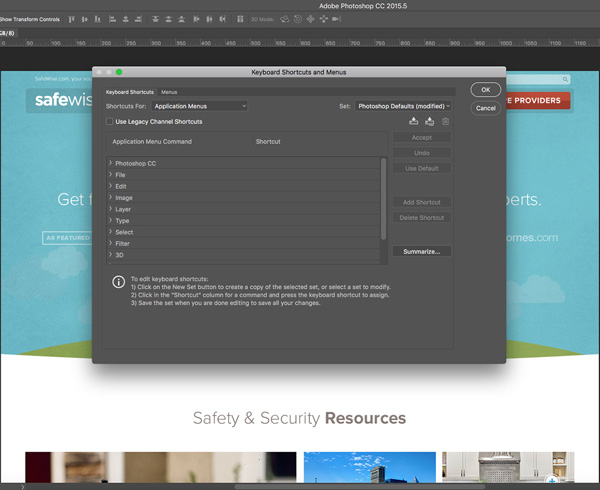
Task: Click the command list vertical scrollbar
Action: click(x=383, y=199)
